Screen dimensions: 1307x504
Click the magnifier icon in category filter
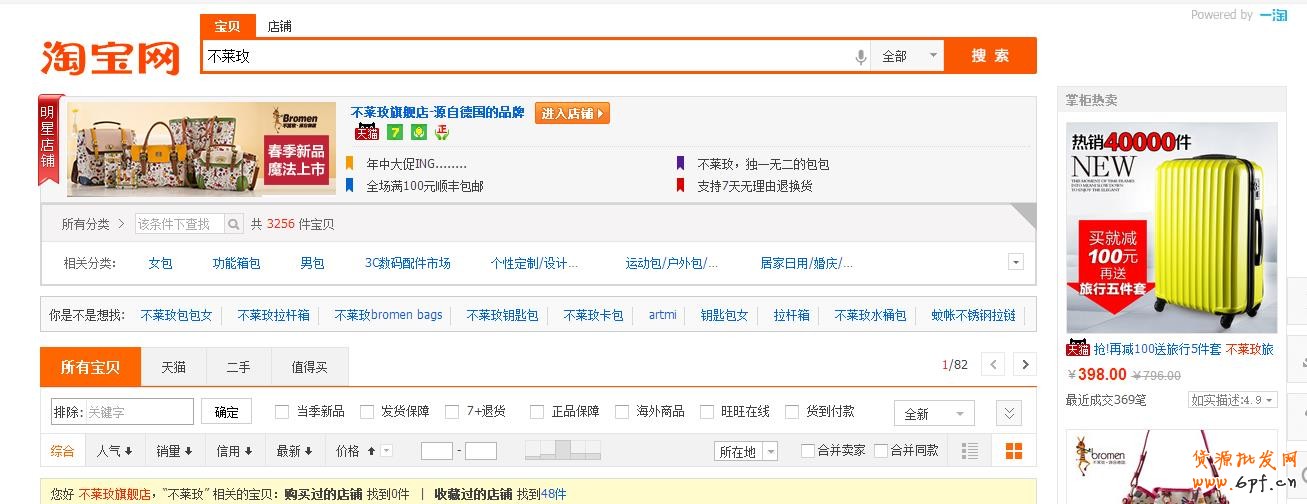(x=233, y=224)
